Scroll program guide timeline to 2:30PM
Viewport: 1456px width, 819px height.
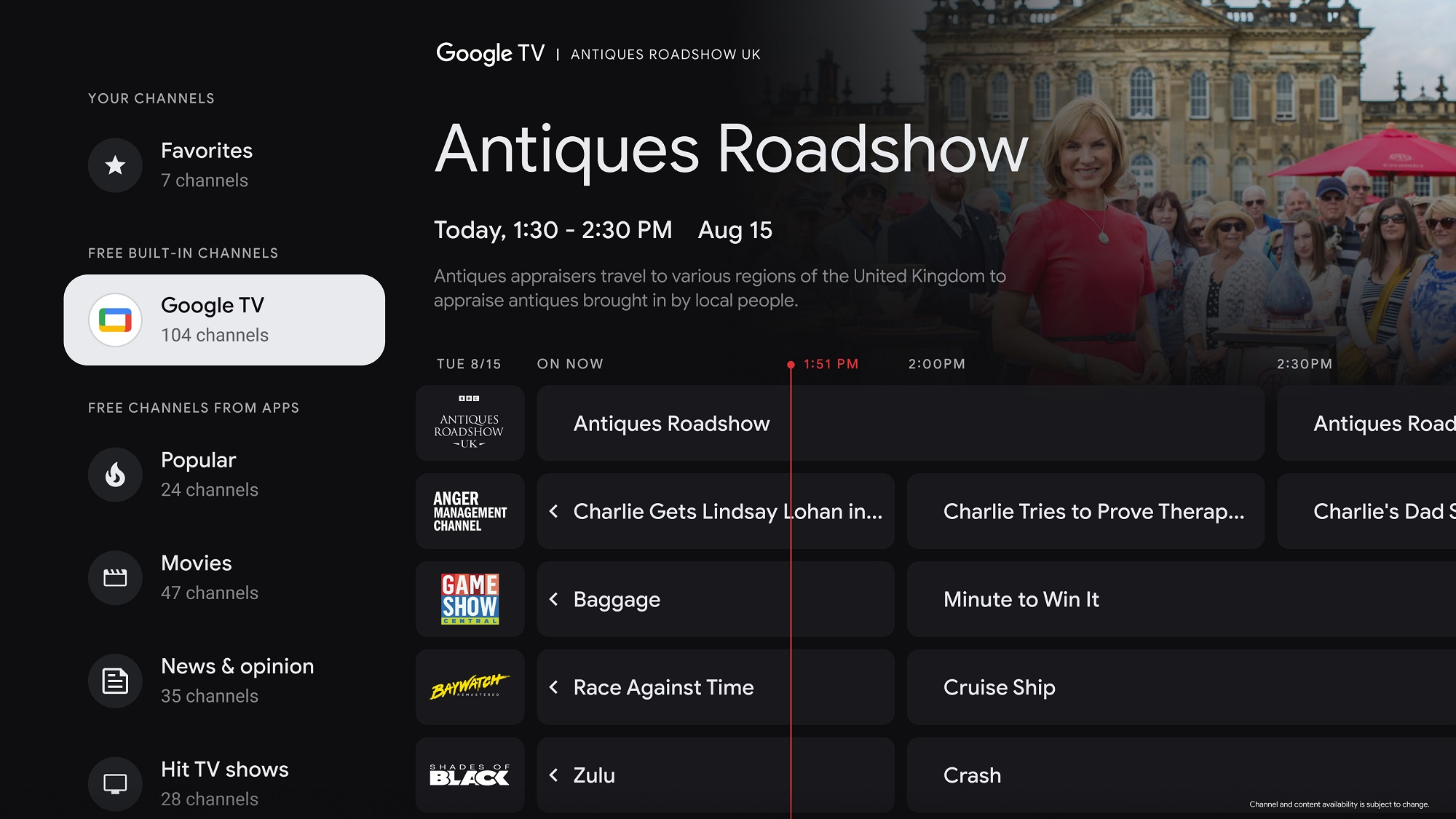click(1307, 363)
